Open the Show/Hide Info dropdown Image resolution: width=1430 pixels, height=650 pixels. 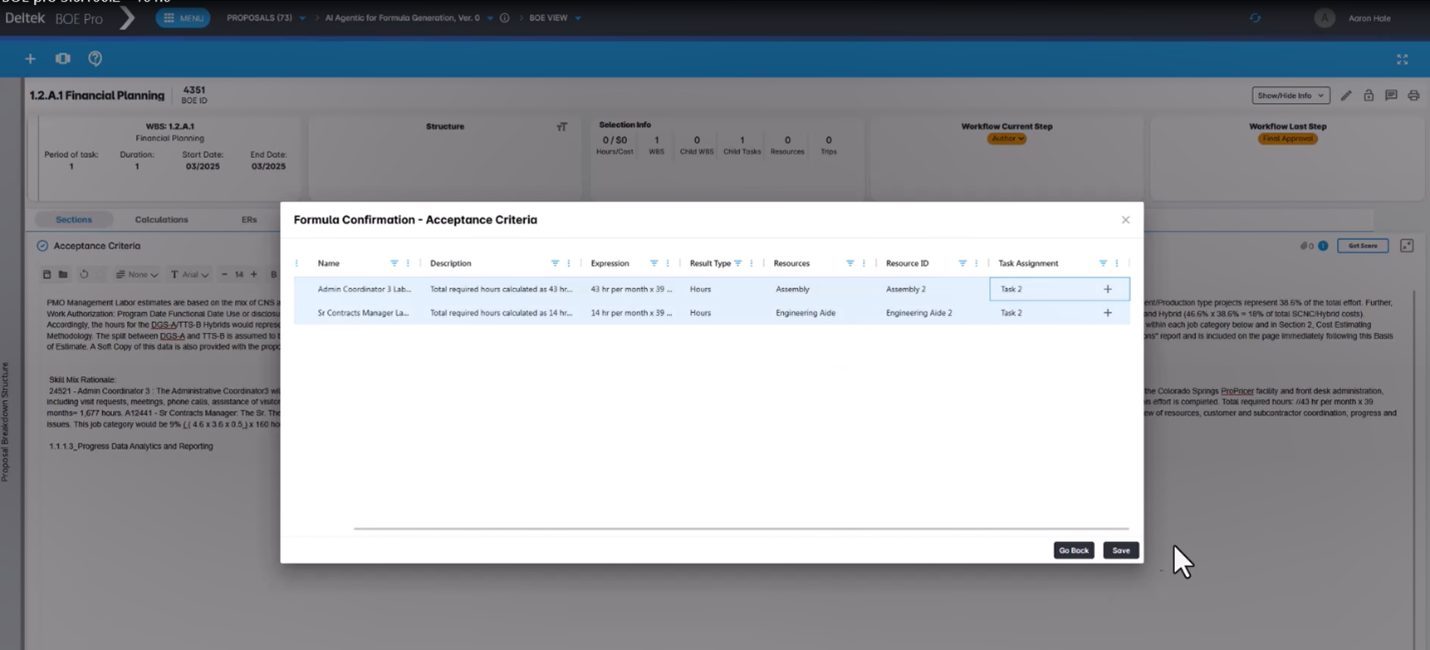tap(1290, 95)
